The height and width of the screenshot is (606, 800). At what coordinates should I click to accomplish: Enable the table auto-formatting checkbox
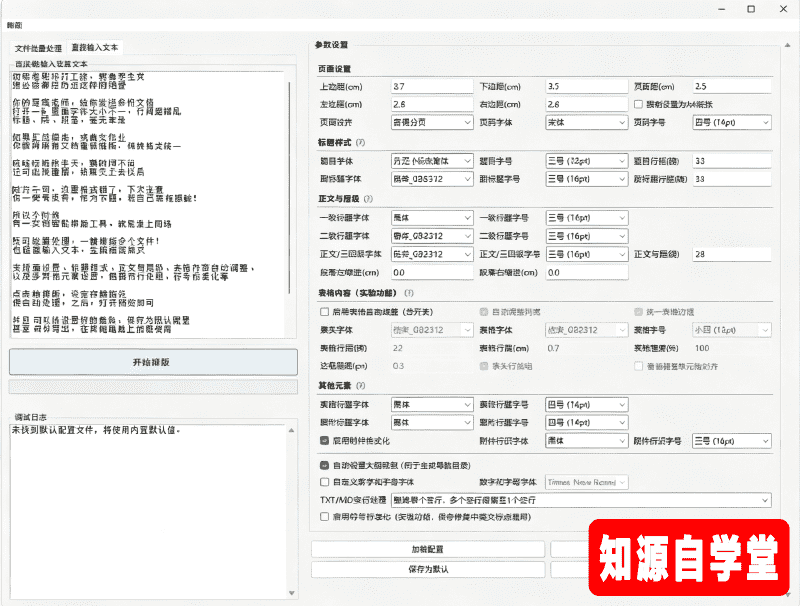click(324, 312)
